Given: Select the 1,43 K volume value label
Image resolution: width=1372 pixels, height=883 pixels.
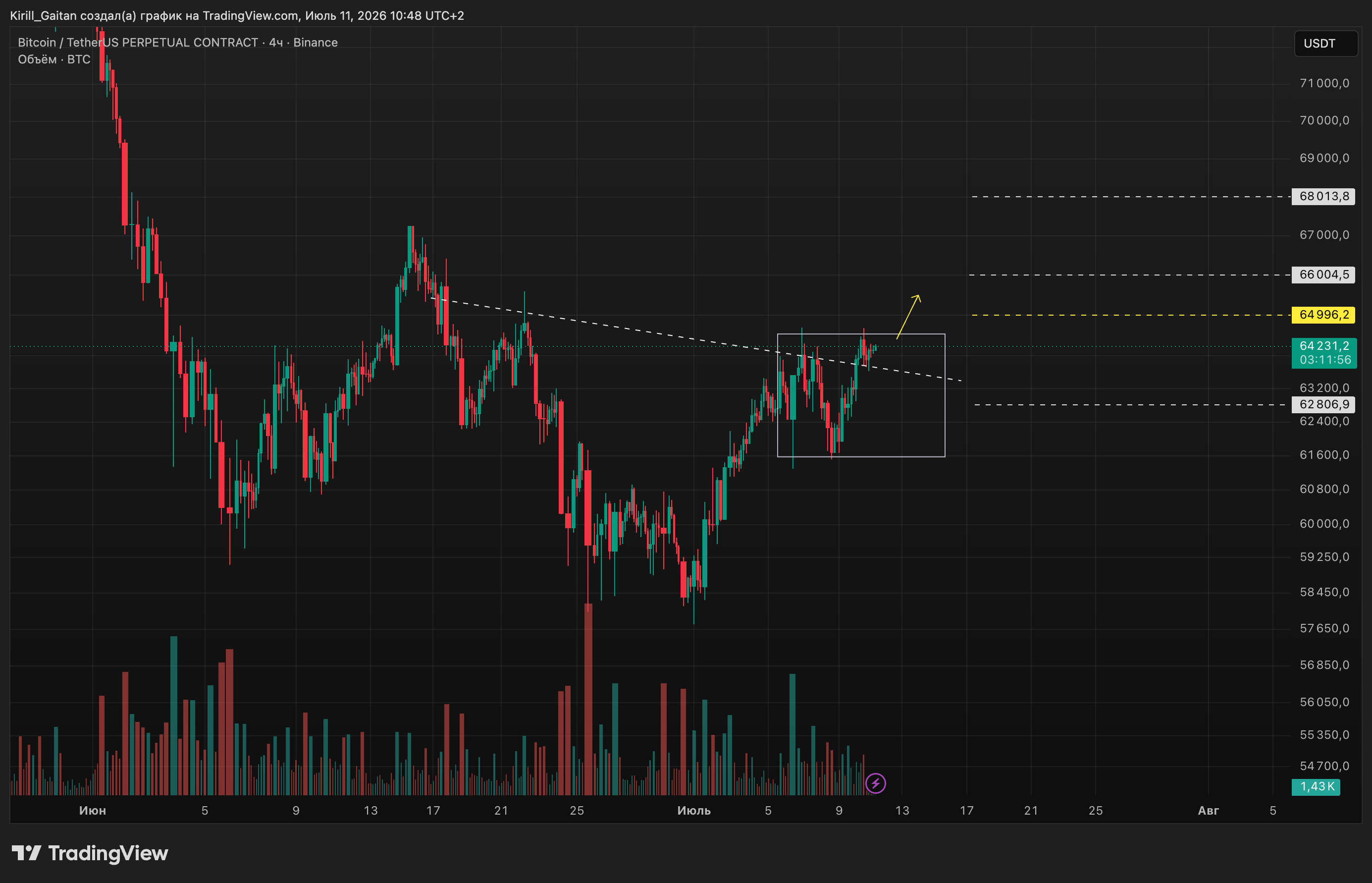Looking at the screenshot, I should click(x=1317, y=787).
